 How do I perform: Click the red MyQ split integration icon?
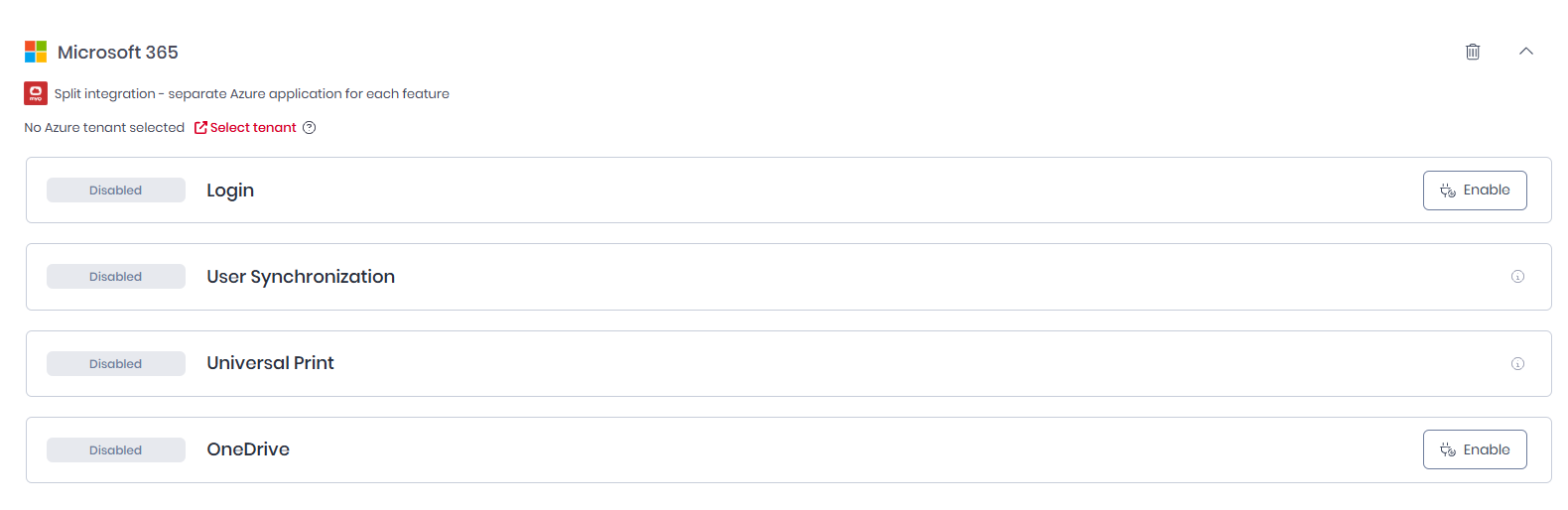(x=36, y=93)
